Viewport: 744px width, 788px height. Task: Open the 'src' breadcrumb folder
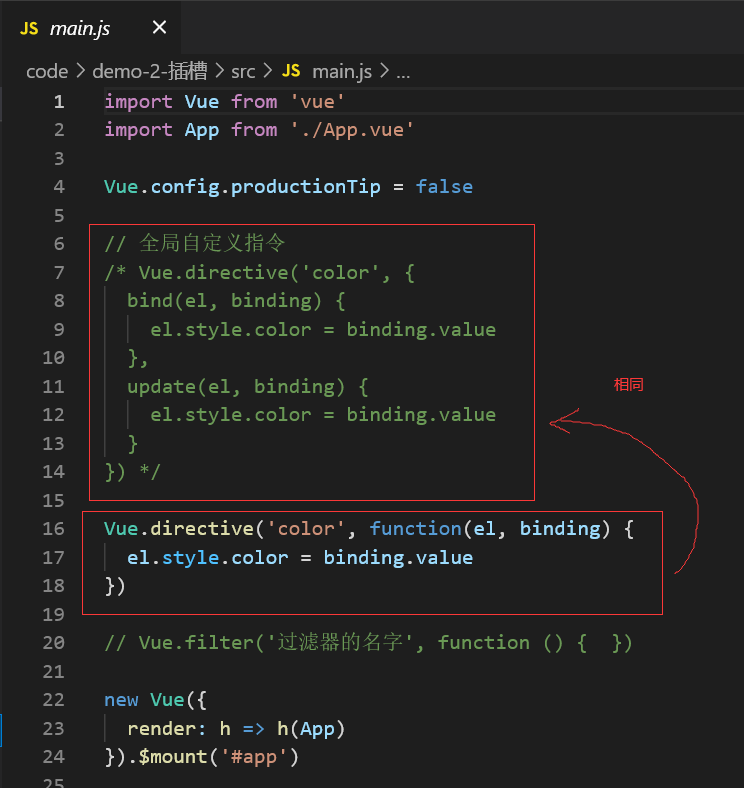click(x=243, y=71)
